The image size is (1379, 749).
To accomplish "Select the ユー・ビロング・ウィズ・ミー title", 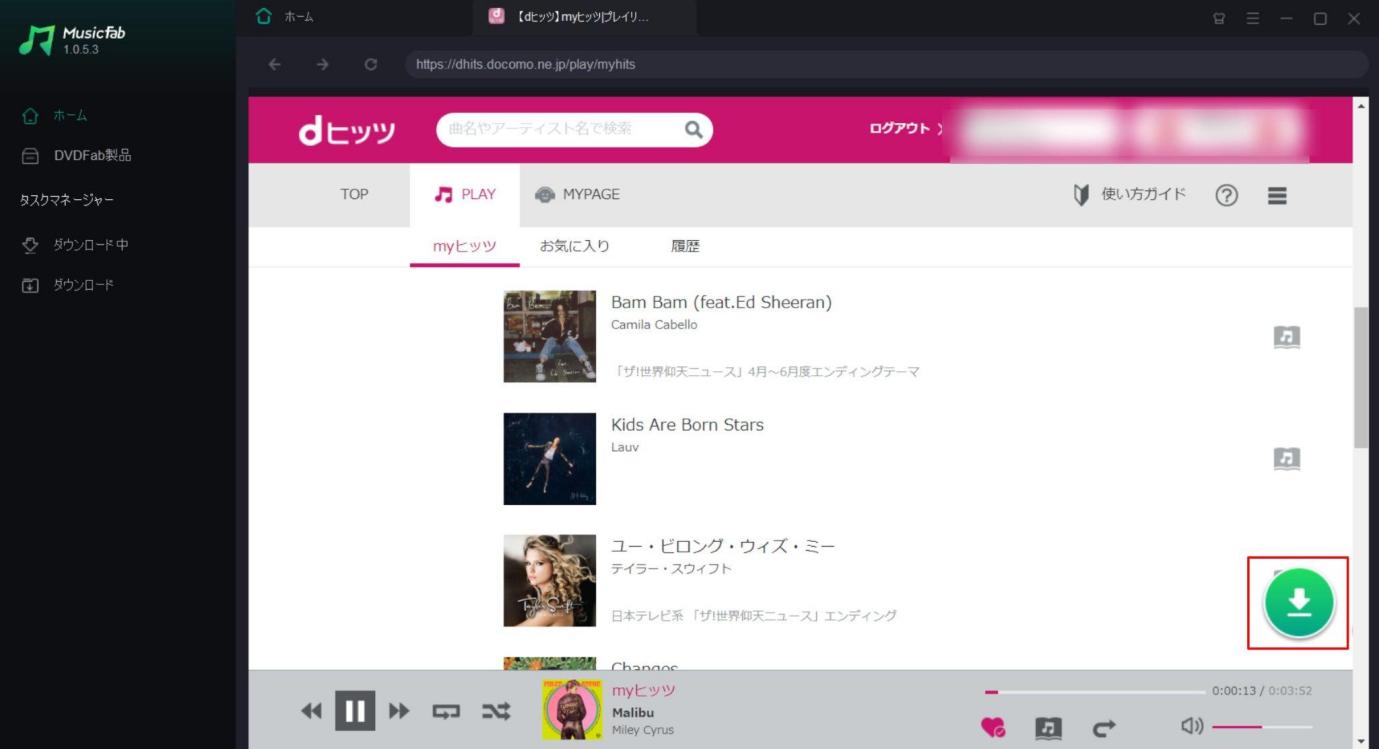I will pyautogui.click(x=723, y=546).
